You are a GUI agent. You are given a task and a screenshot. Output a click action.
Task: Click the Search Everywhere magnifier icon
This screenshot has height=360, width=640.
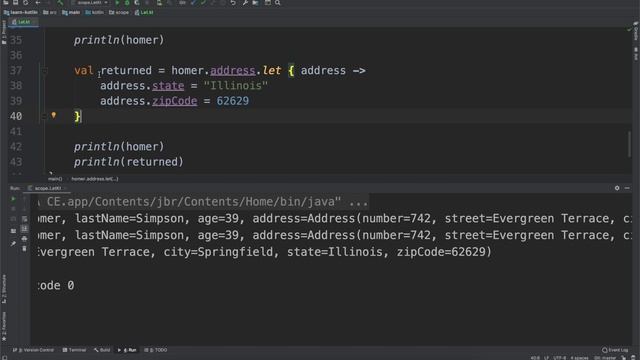[278, 2]
